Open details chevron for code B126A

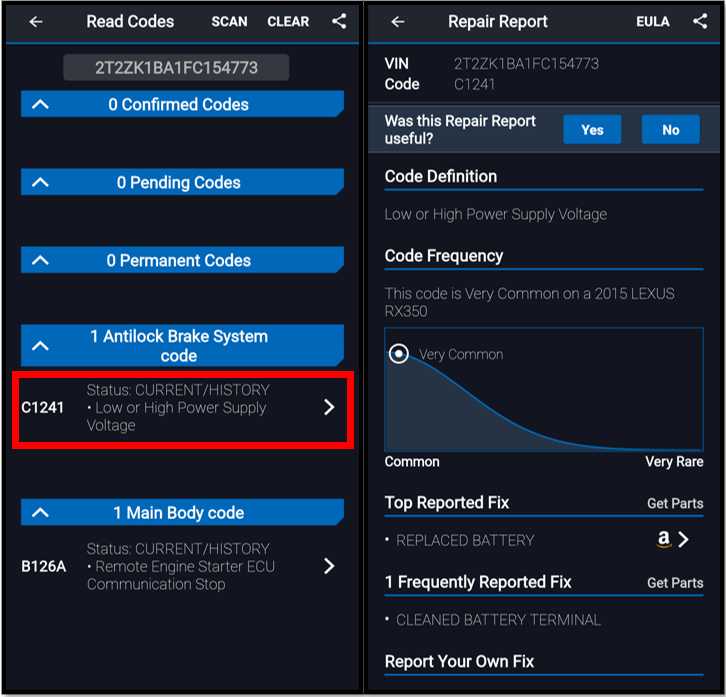[329, 566]
